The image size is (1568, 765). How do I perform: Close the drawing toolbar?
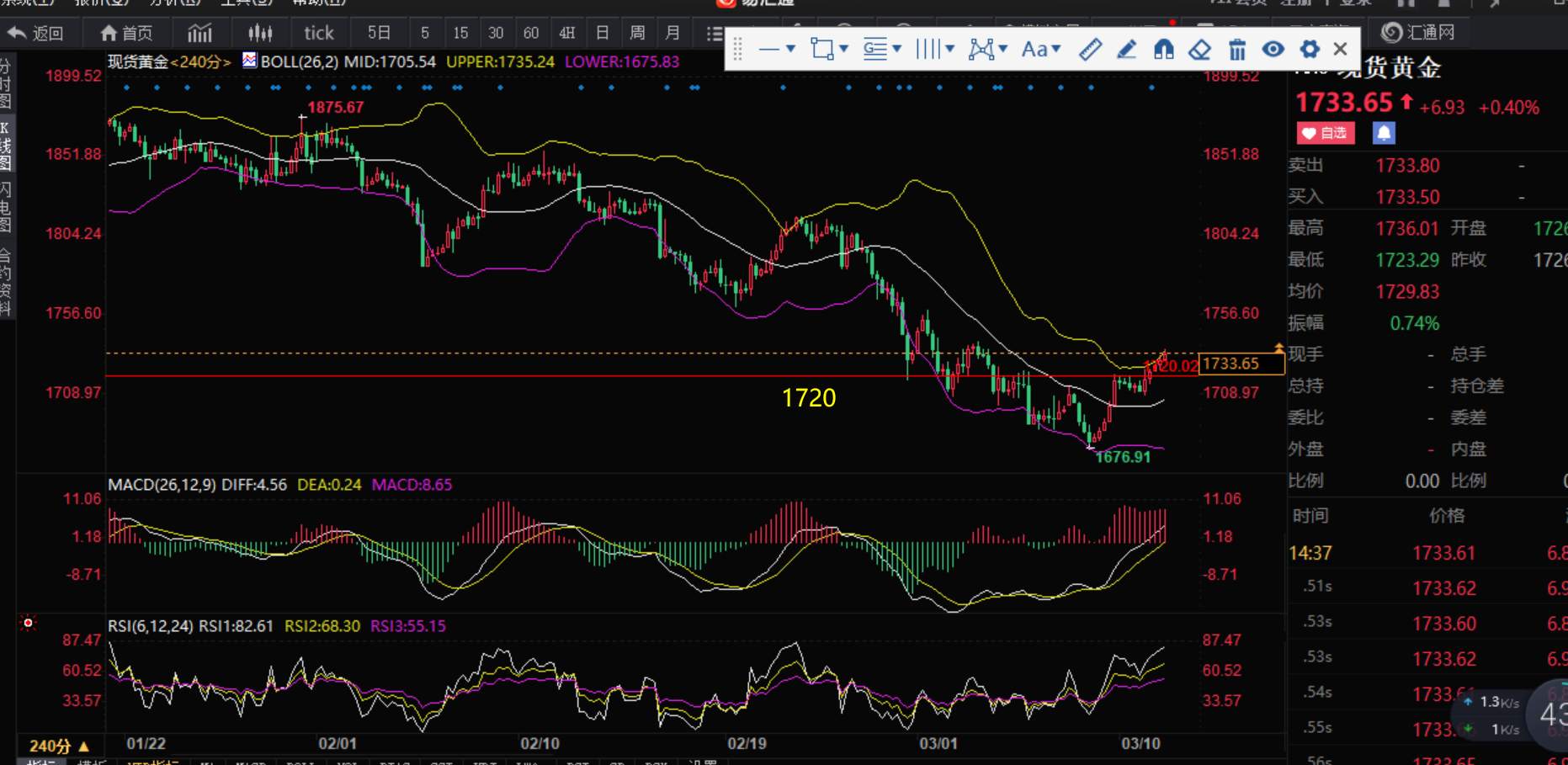coord(1341,50)
